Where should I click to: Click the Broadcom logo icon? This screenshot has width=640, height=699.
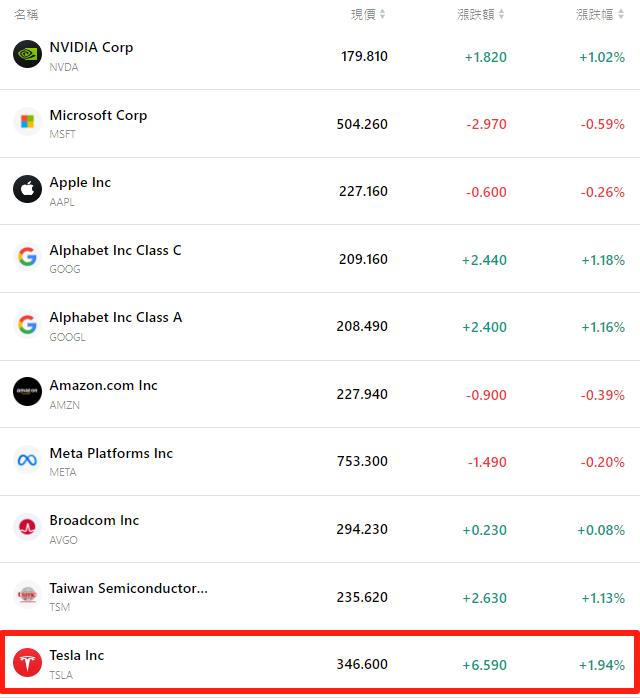(x=27, y=527)
